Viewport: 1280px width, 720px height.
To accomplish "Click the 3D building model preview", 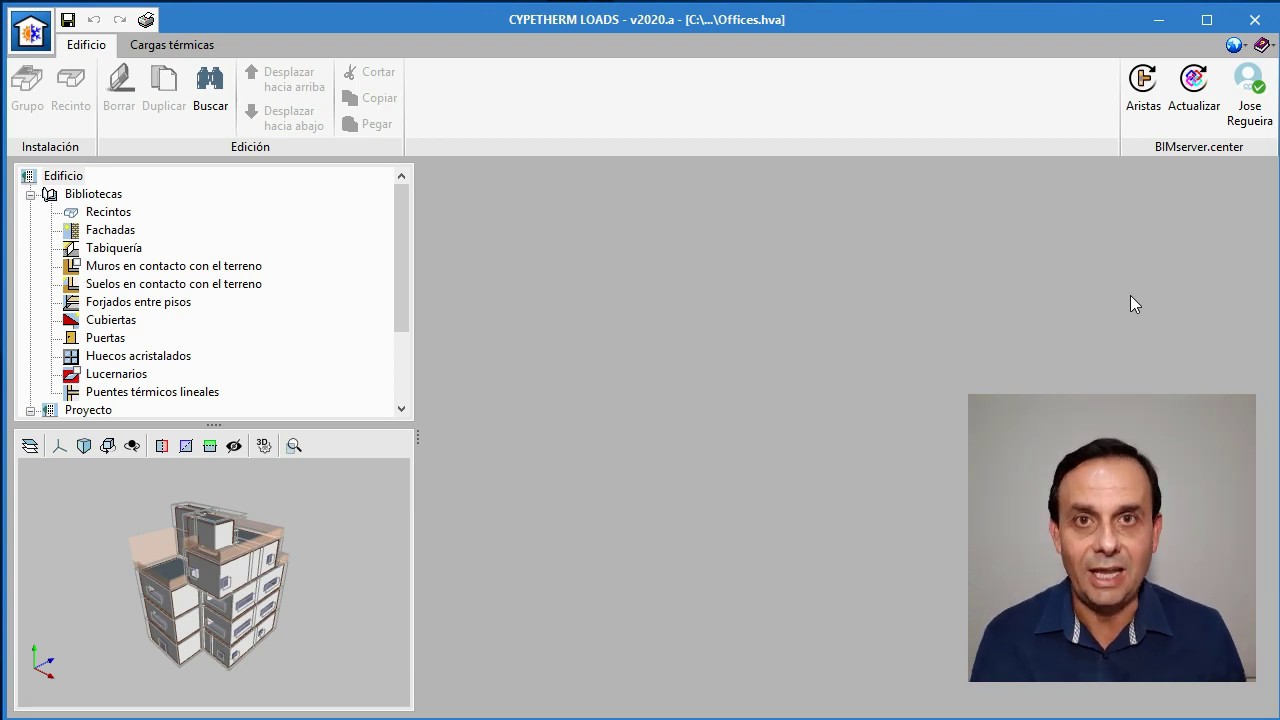I will [211, 585].
